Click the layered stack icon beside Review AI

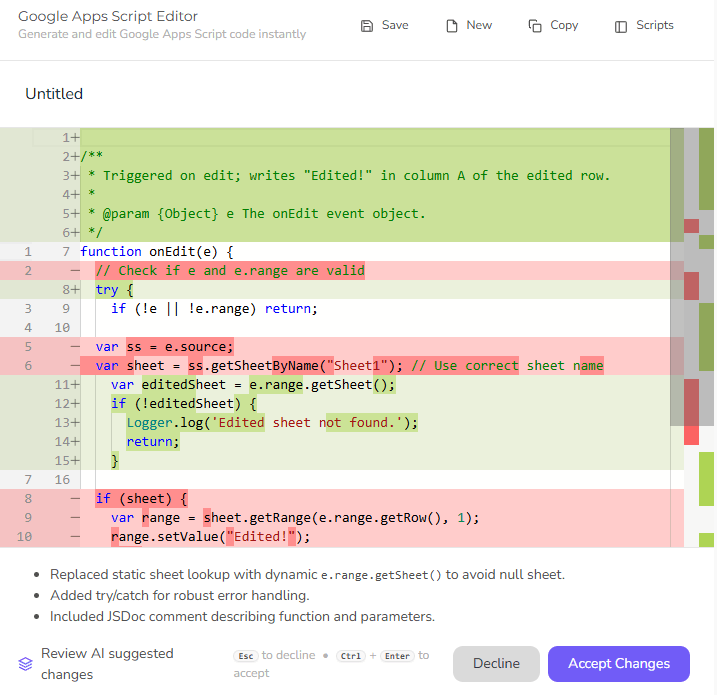pos(25,663)
